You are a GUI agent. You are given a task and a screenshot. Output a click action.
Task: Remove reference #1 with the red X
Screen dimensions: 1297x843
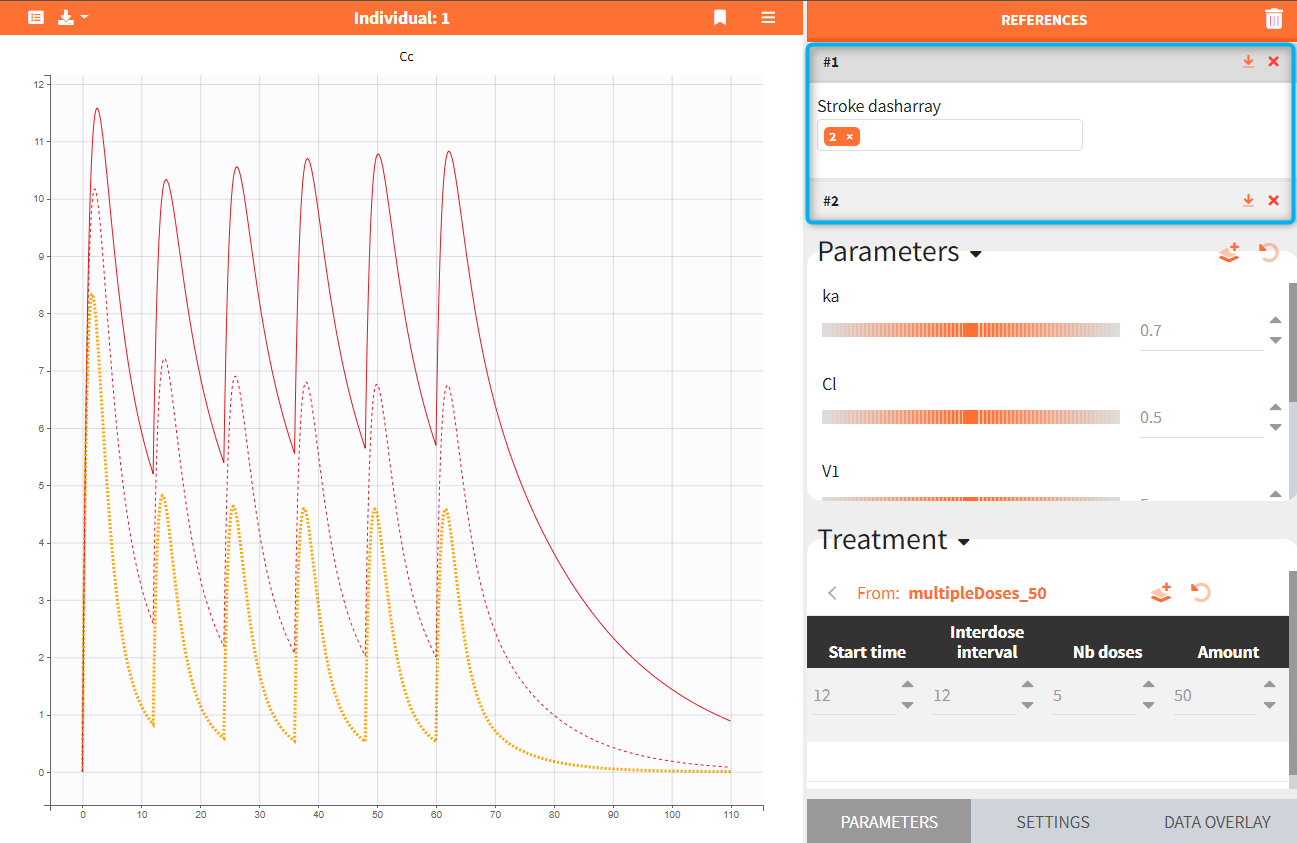[x=1273, y=62]
